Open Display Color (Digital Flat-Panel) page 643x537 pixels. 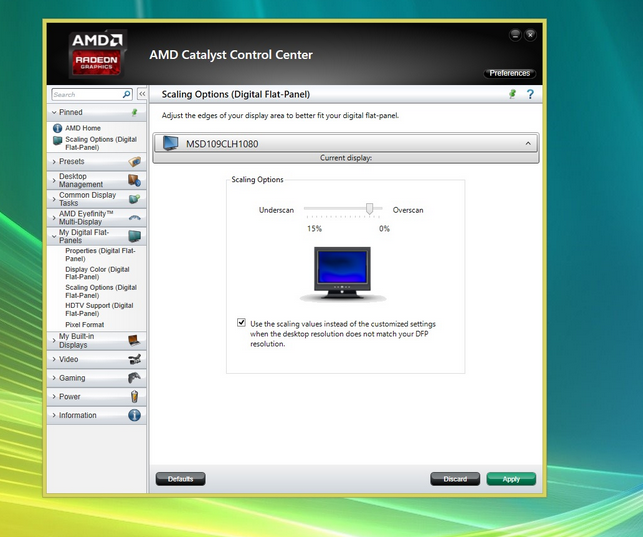point(97,273)
